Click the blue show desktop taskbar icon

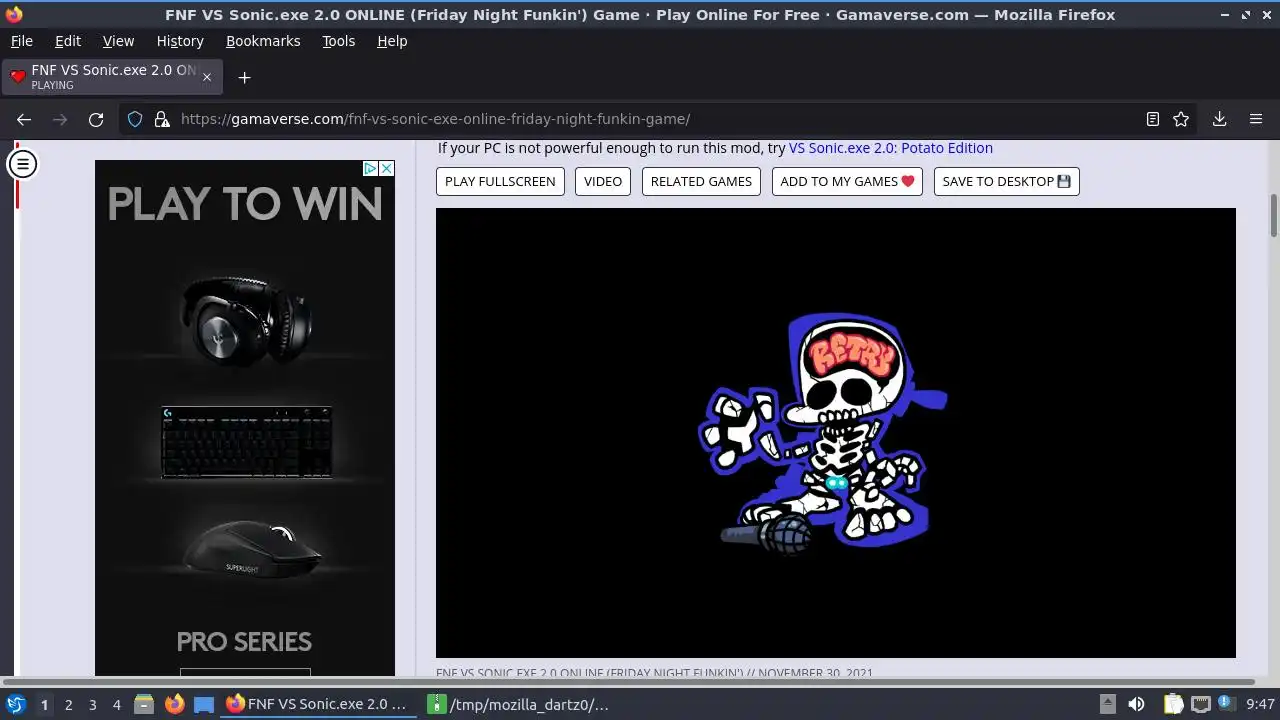pyautogui.click(x=204, y=704)
